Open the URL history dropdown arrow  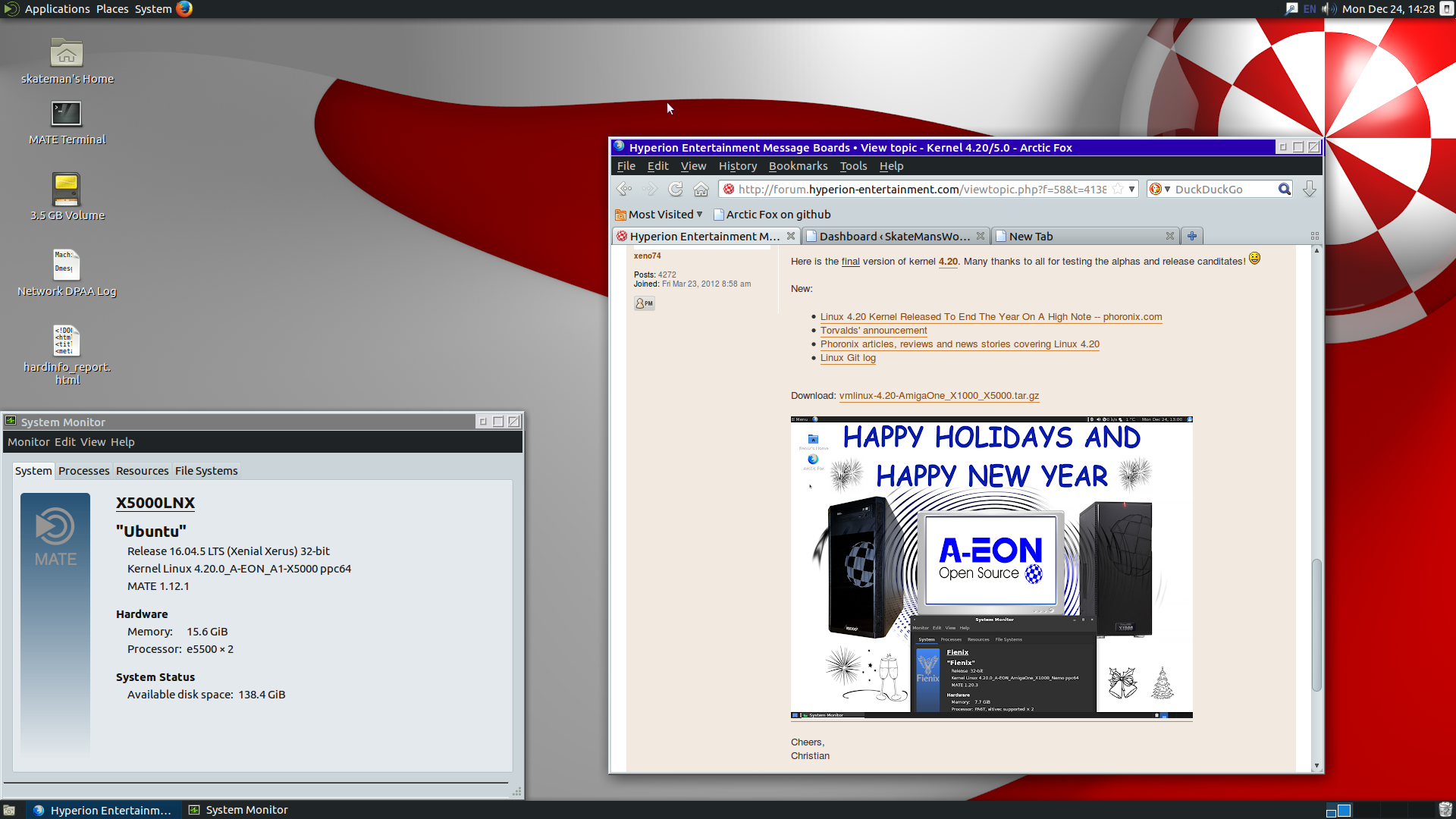click(1131, 189)
